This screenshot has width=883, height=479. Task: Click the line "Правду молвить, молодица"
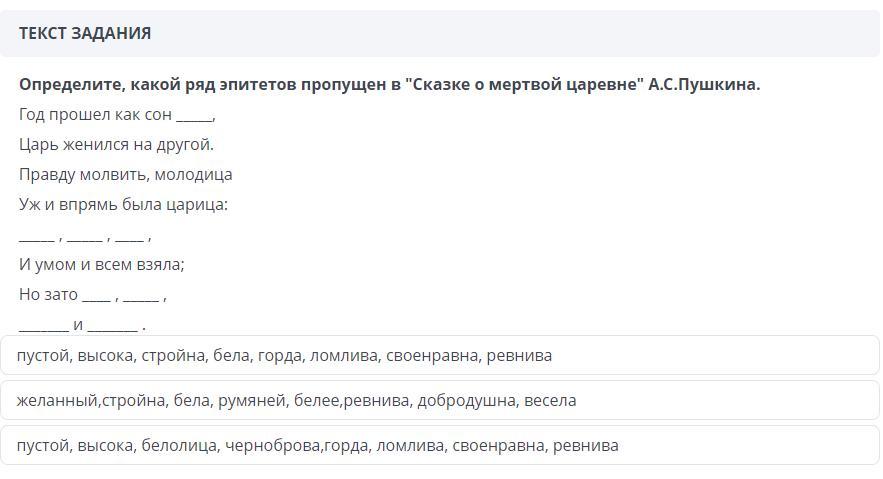coord(125,175)
